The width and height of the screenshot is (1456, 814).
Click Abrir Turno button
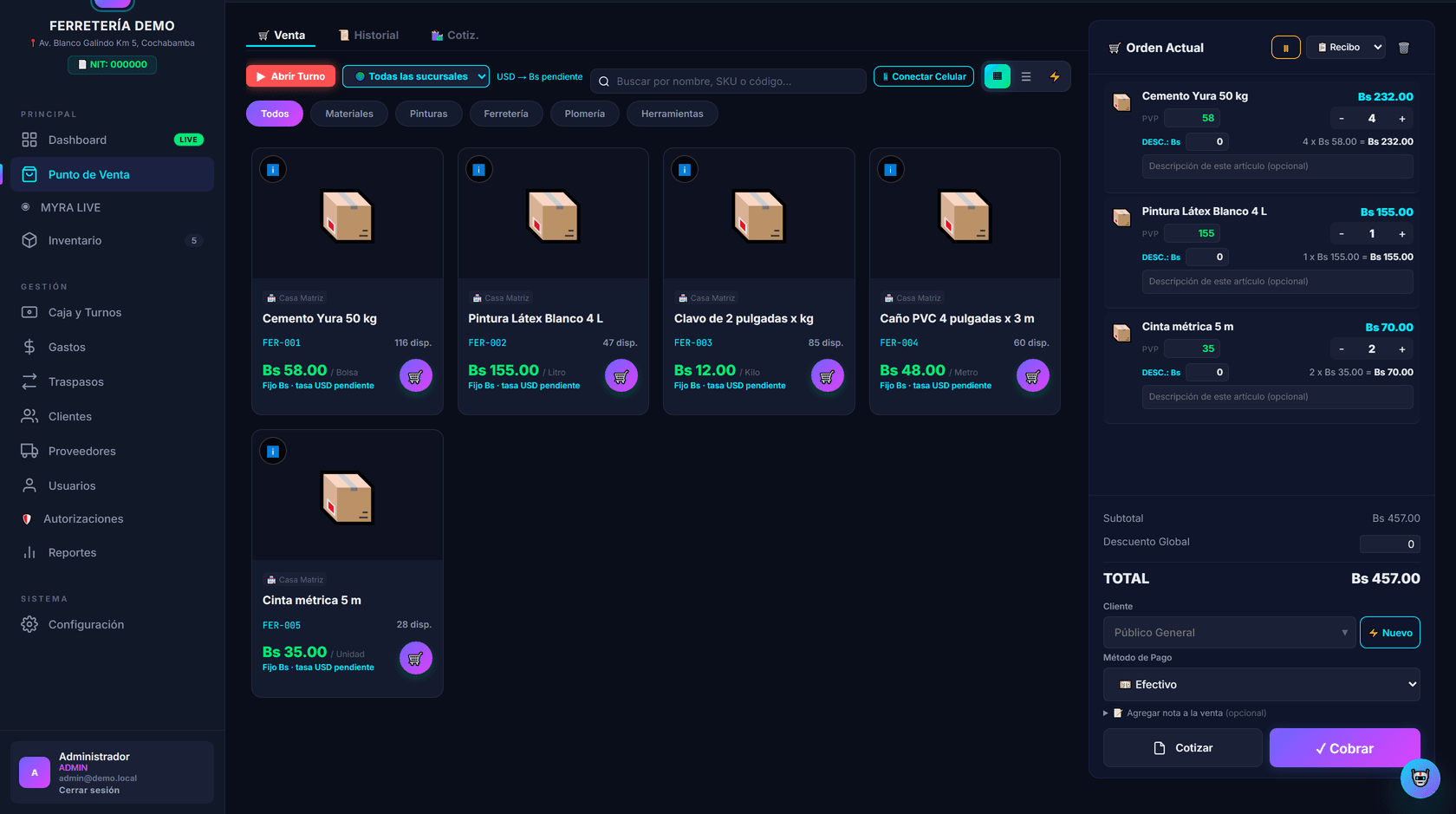pyautogui.click(x=291, y=76)
